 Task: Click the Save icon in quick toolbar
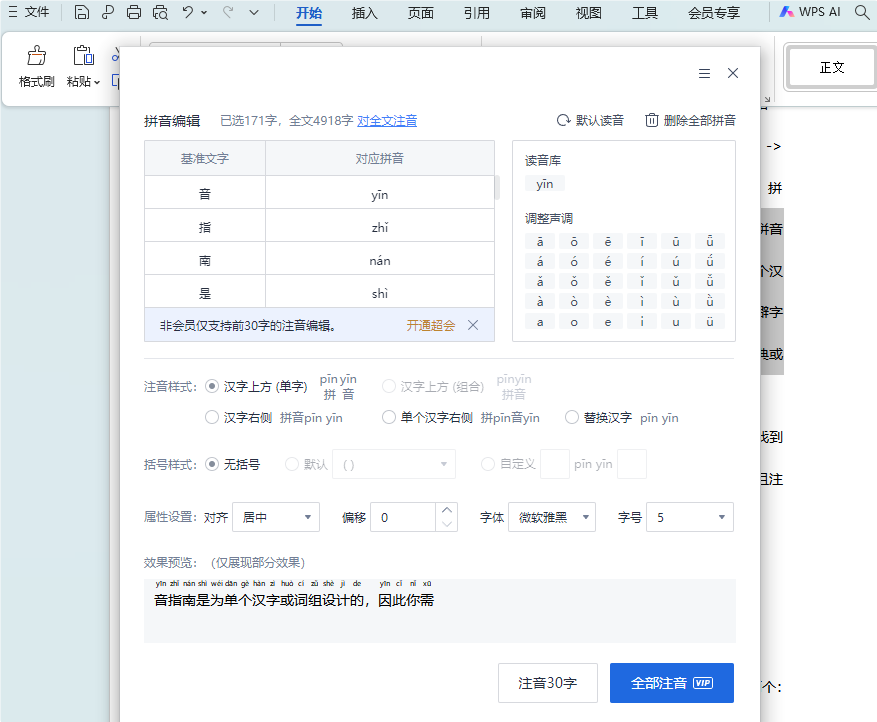pyautogui.click(x=82, y=12)
